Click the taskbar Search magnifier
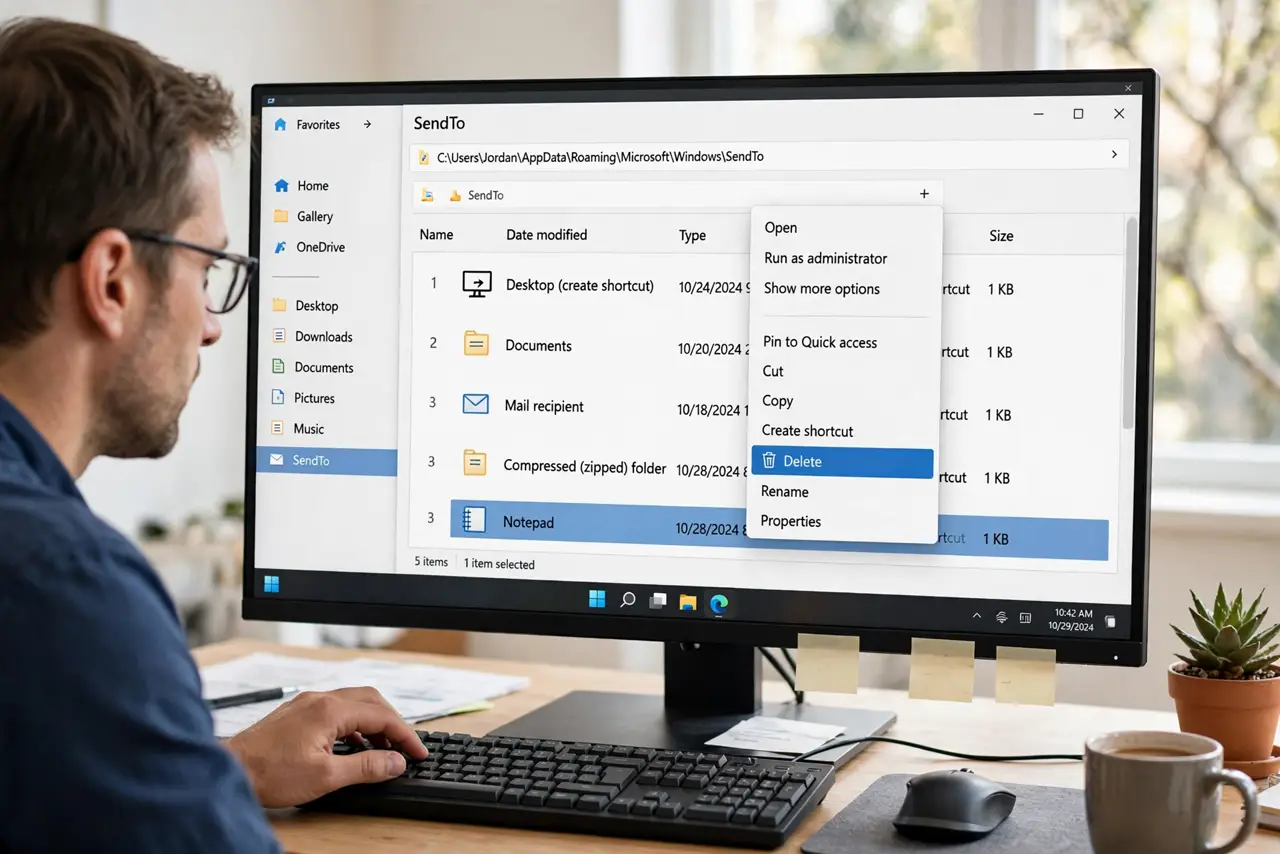The image size is (1280, 854). pos(628,600)
